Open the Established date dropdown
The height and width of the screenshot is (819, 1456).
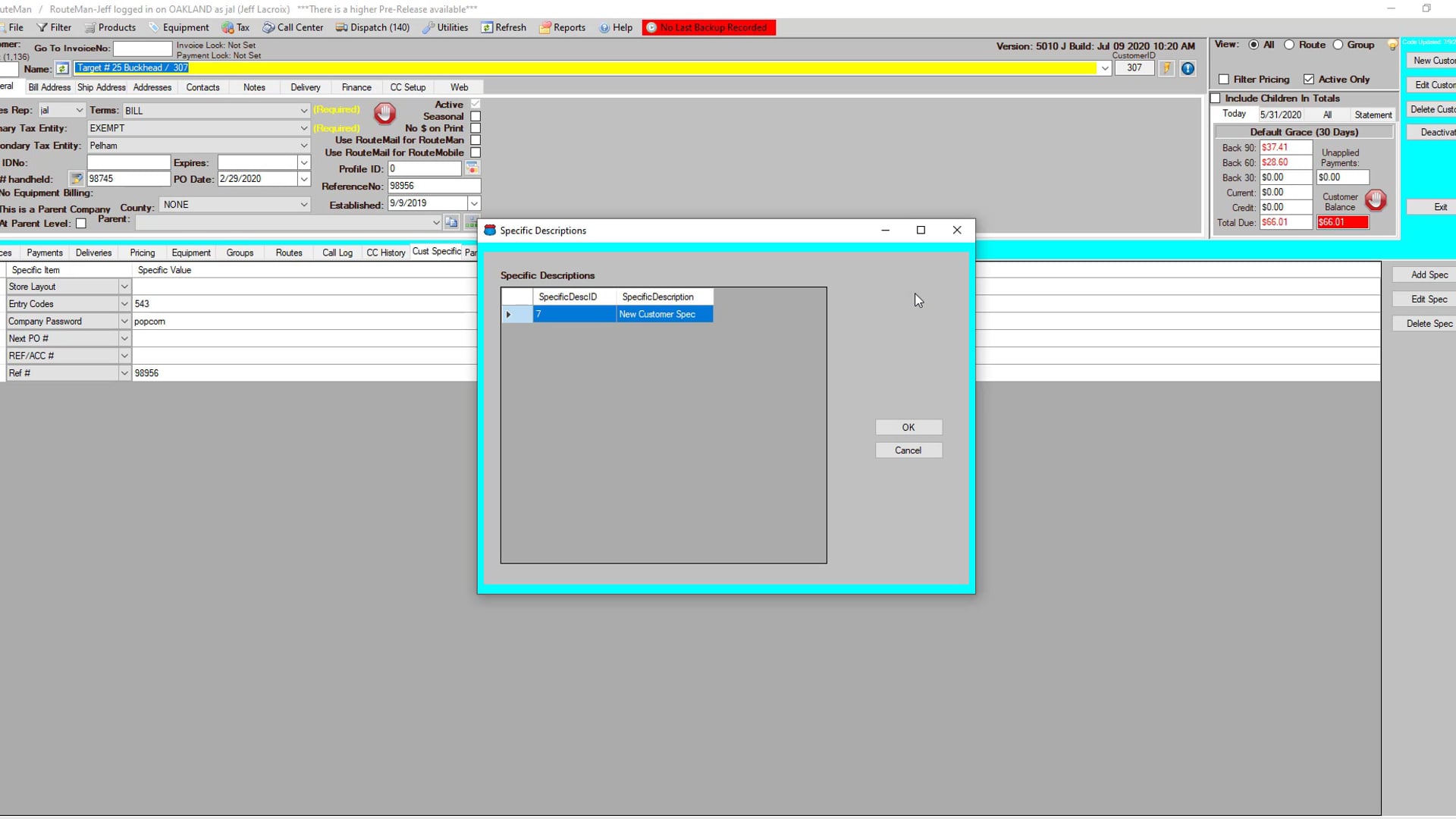pos(474,203)
